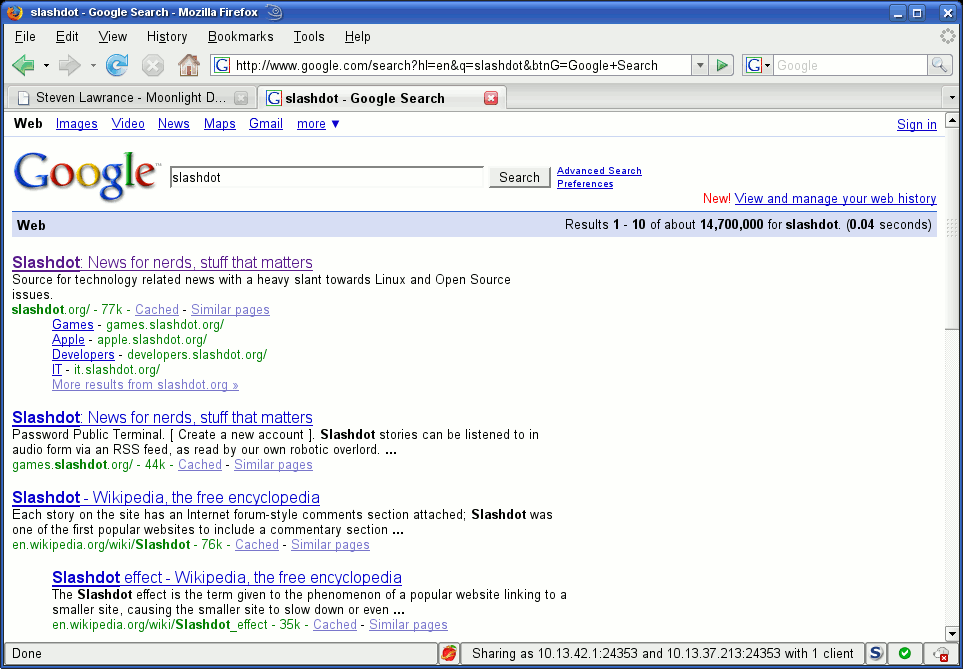Click the search magnifier icon in toolbar
Viewport: 963px width, 669px height.
[939, 65]
